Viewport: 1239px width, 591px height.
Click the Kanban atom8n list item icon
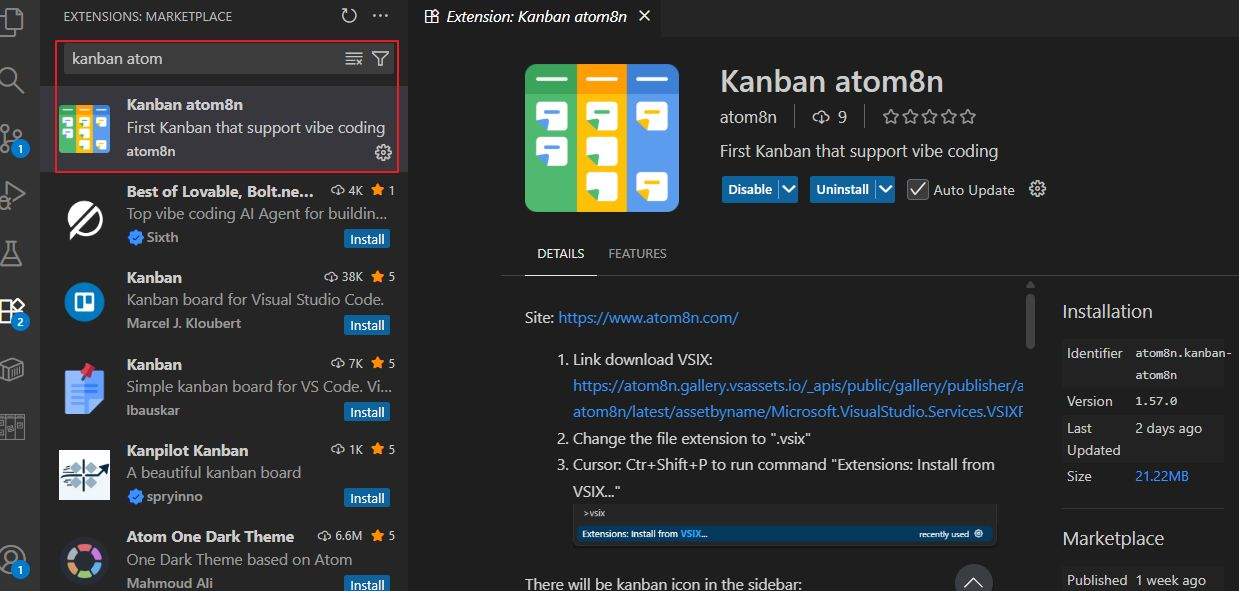(85, 128)
